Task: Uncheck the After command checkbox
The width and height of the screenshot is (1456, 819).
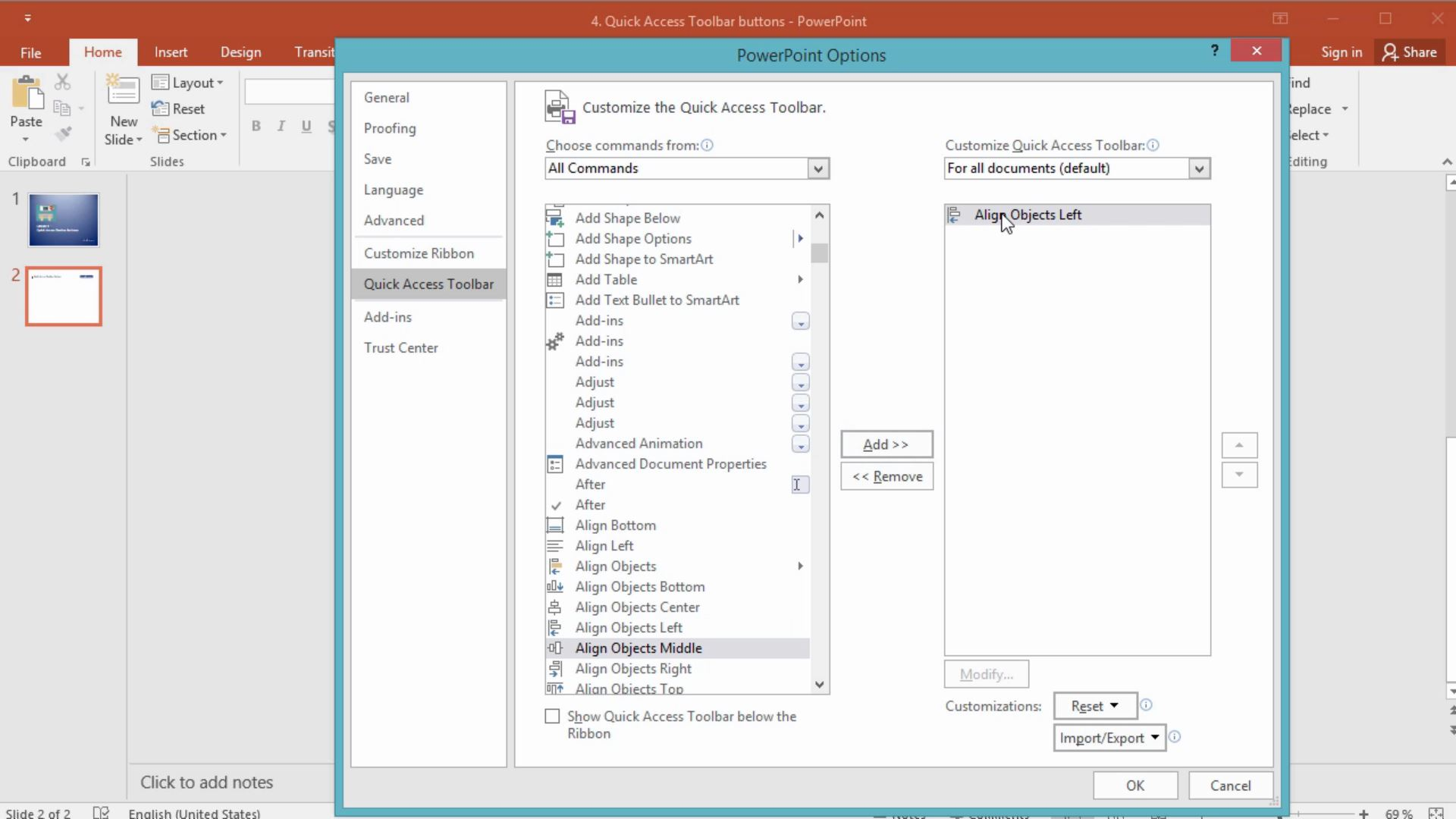Action: [x=556, y=504]
